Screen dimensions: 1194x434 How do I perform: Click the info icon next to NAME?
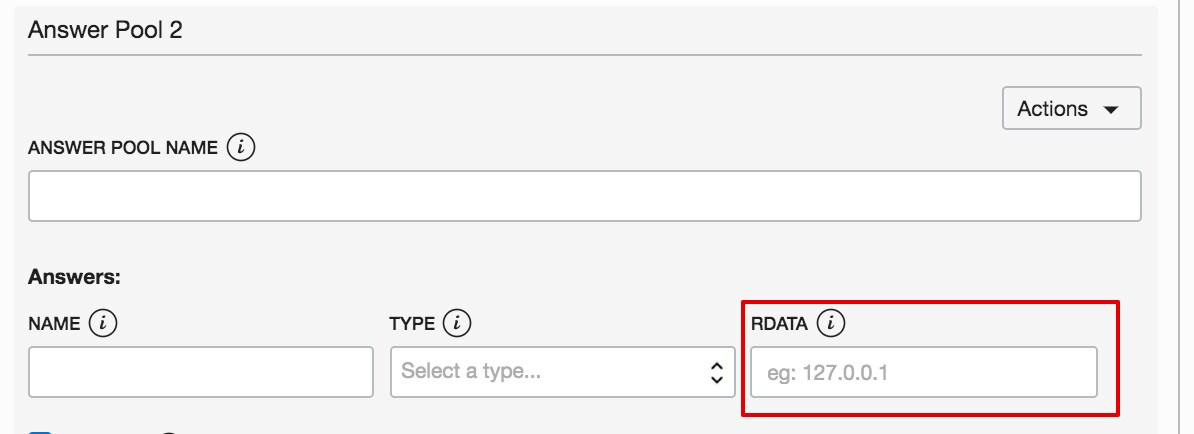click(x=103, y=323)
